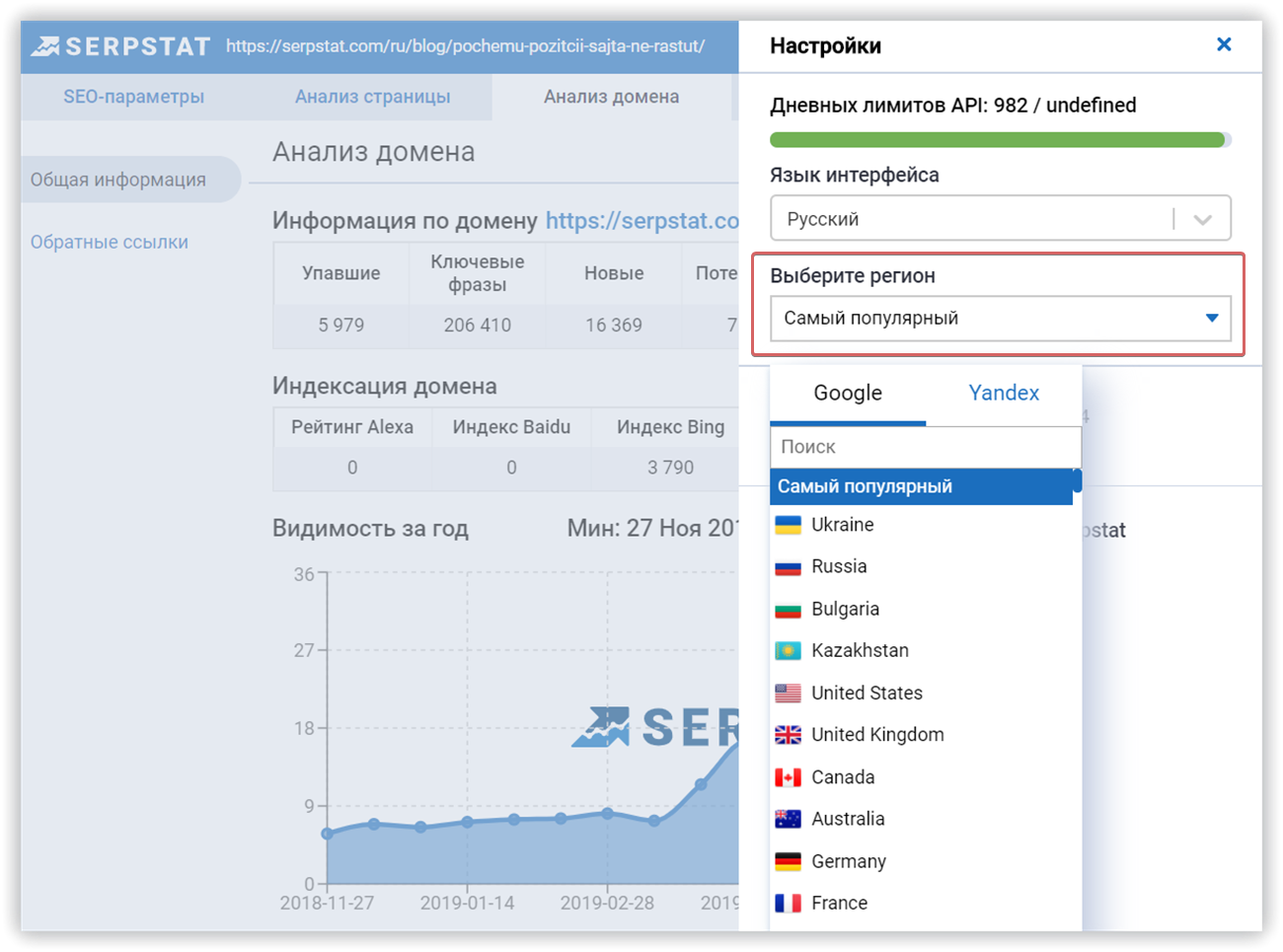Open the serpstat domain link
This screenshot has width=1283, height=952.
pyautogui.click(x=641, y=221)
